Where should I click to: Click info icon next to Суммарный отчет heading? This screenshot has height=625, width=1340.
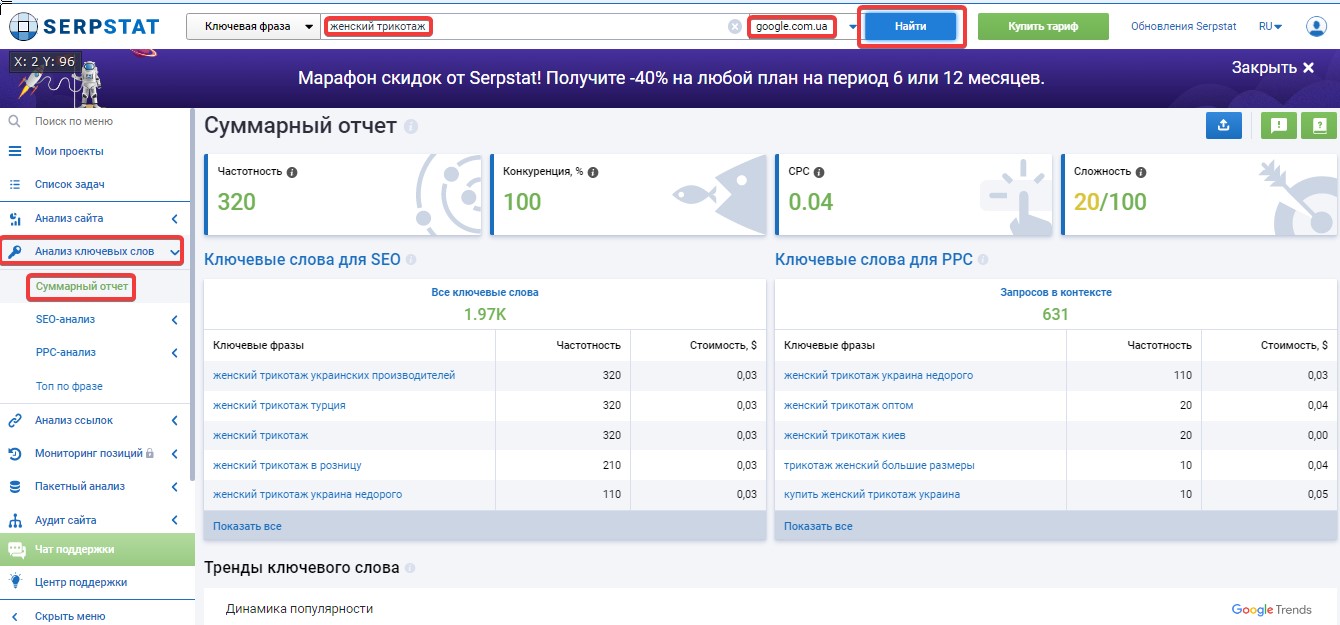(411, 127)
